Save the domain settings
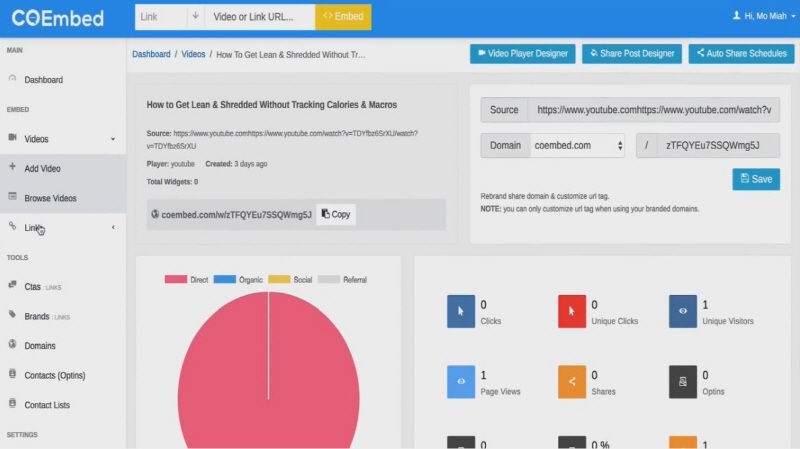Viewport: 800px width, 449px height. coord(756,179)
